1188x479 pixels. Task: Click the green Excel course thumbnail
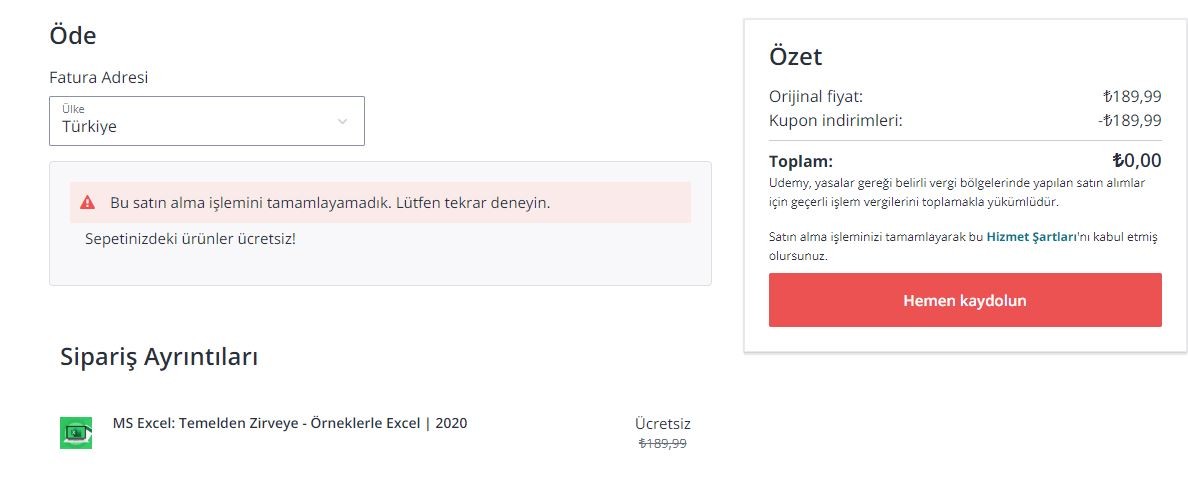(76, 433)
